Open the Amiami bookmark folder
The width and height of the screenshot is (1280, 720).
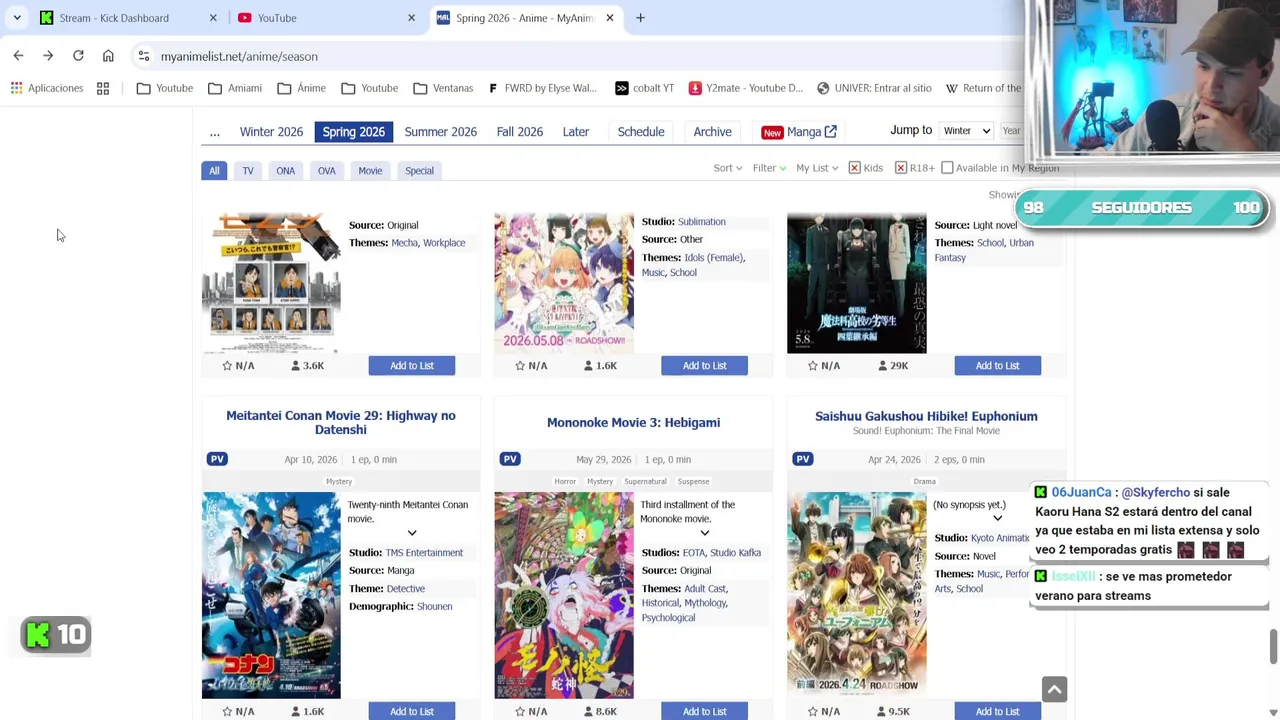coord(235,88)
